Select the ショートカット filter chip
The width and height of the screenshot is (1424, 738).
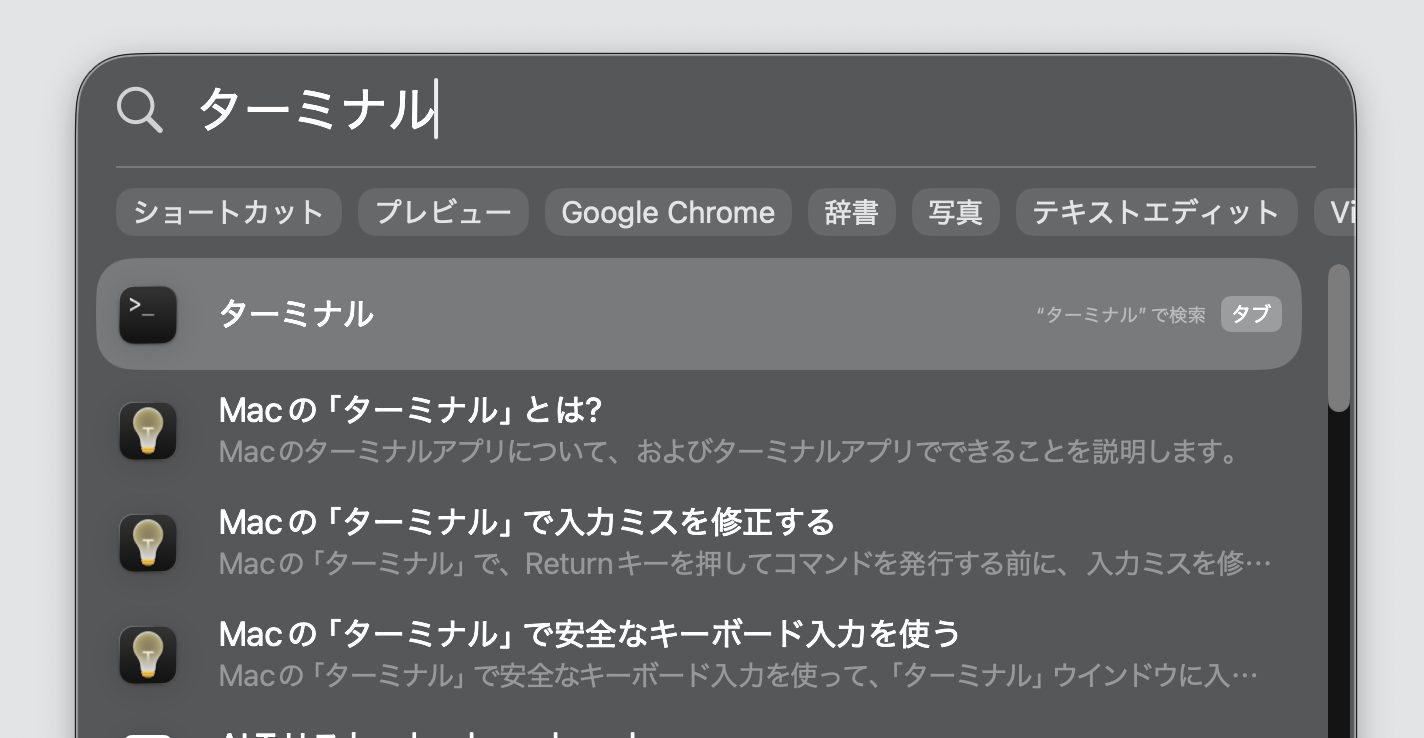(228, 212)
